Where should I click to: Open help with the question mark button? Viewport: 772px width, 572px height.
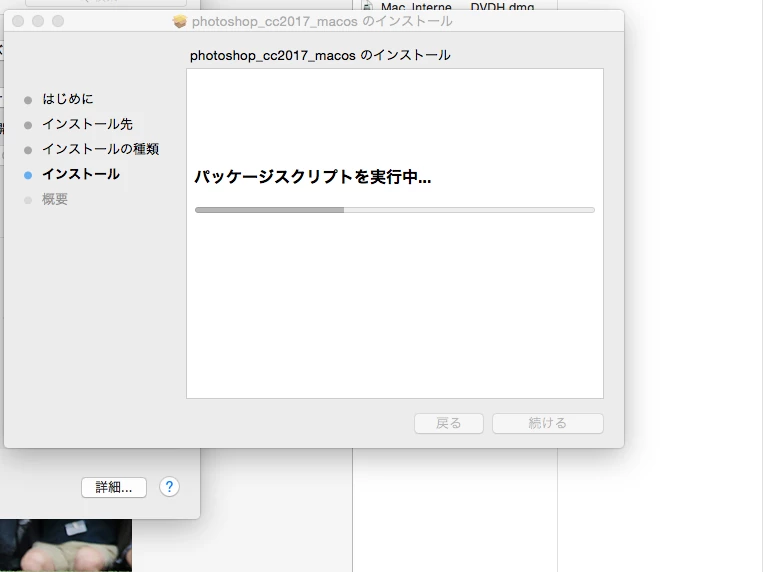click(x=169, y=487)
